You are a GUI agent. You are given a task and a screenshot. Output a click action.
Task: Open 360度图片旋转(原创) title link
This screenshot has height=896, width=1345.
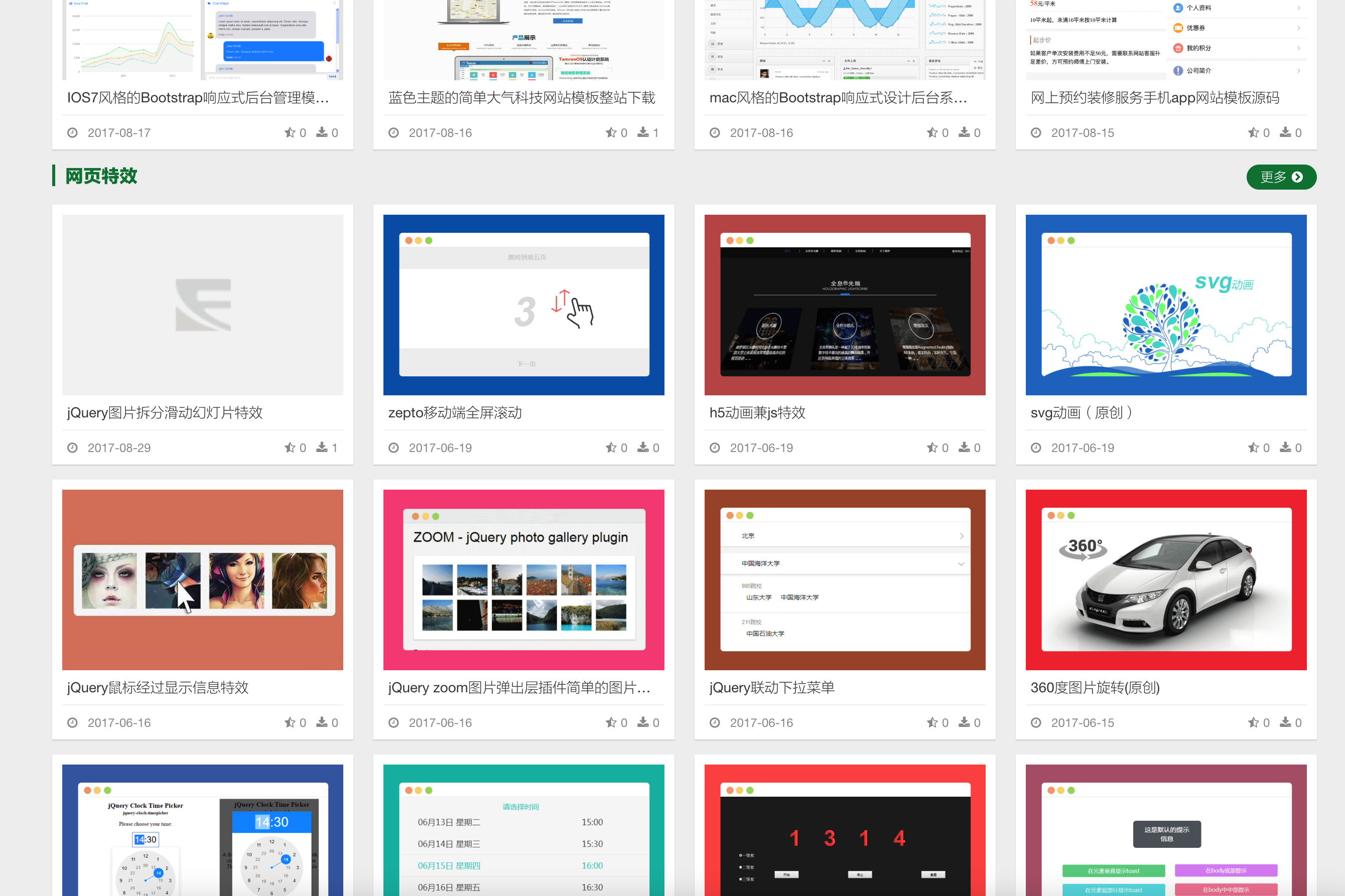point(1095,687)
